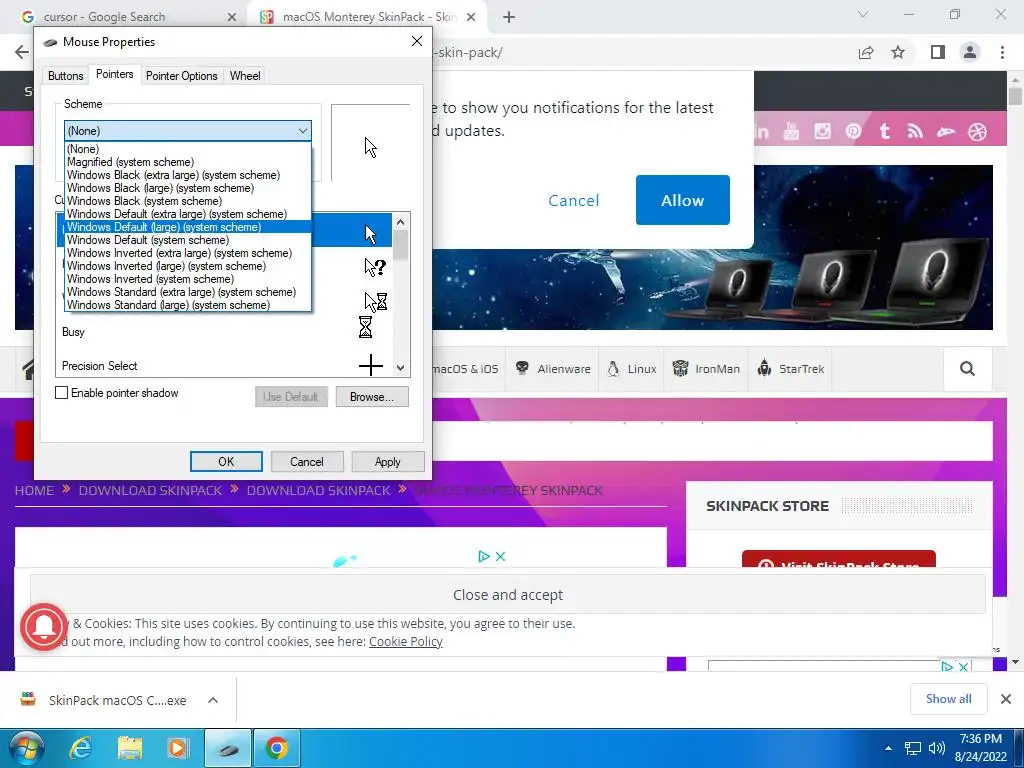Open the site's RSS feed icon

pos(915,131)
